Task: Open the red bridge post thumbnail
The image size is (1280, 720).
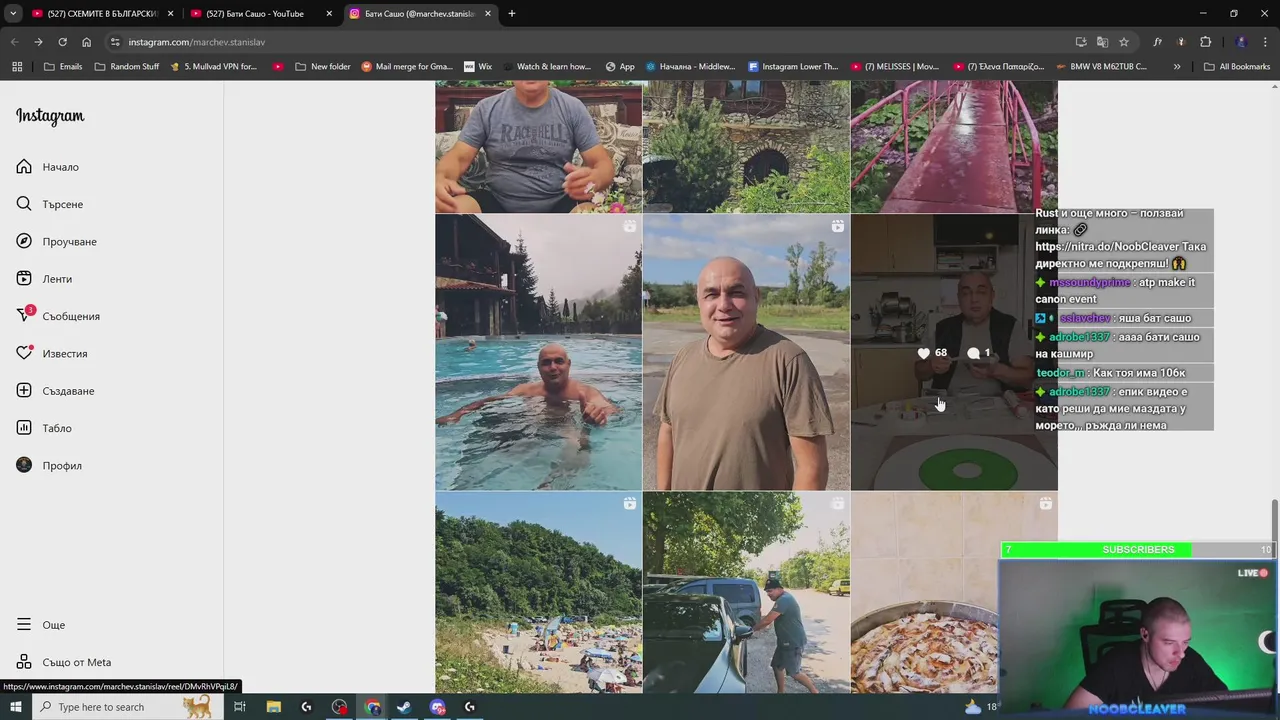Action: pyautogui.click(x=954, y=147)
